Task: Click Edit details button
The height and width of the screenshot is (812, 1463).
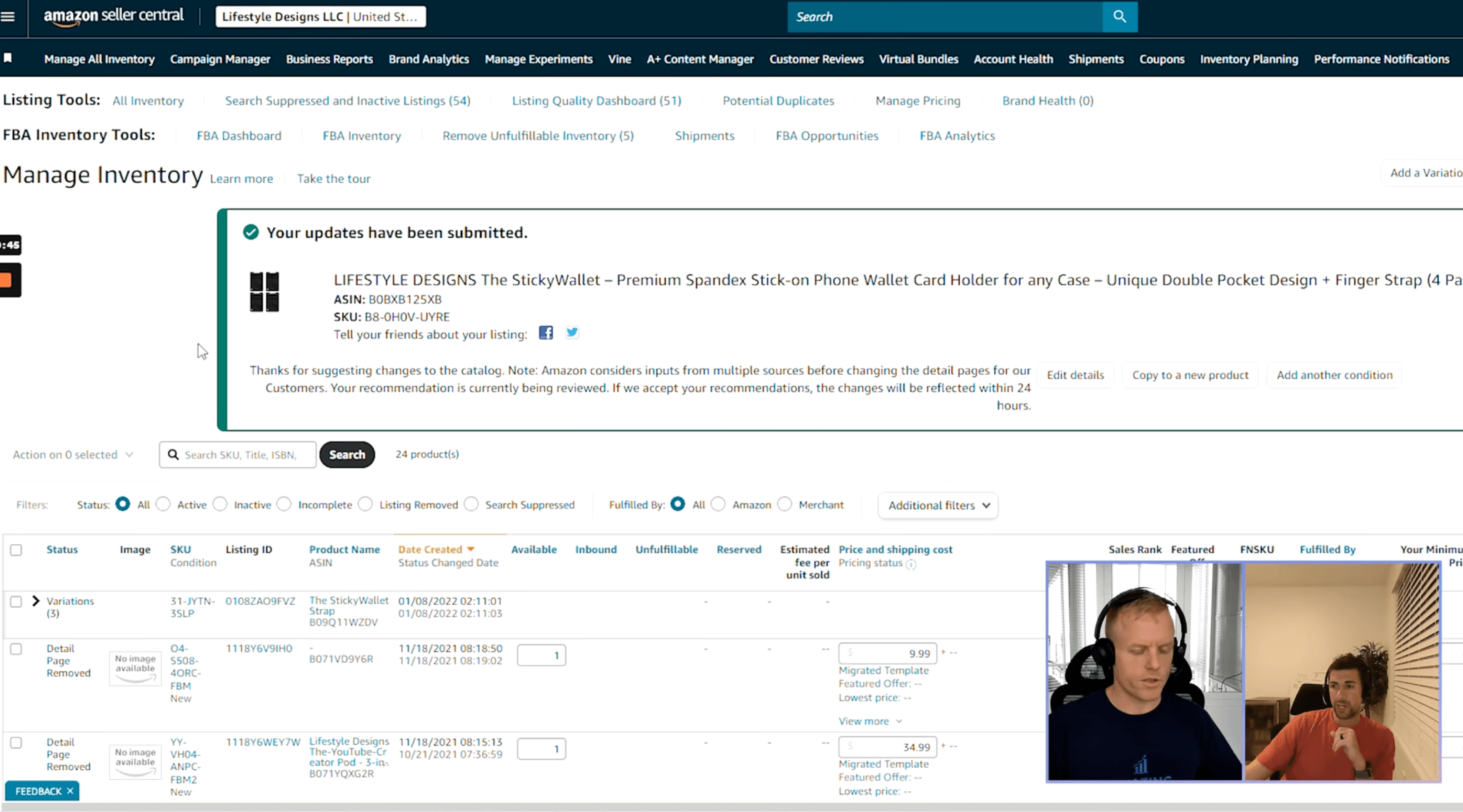Action: tap(1075, 375)
